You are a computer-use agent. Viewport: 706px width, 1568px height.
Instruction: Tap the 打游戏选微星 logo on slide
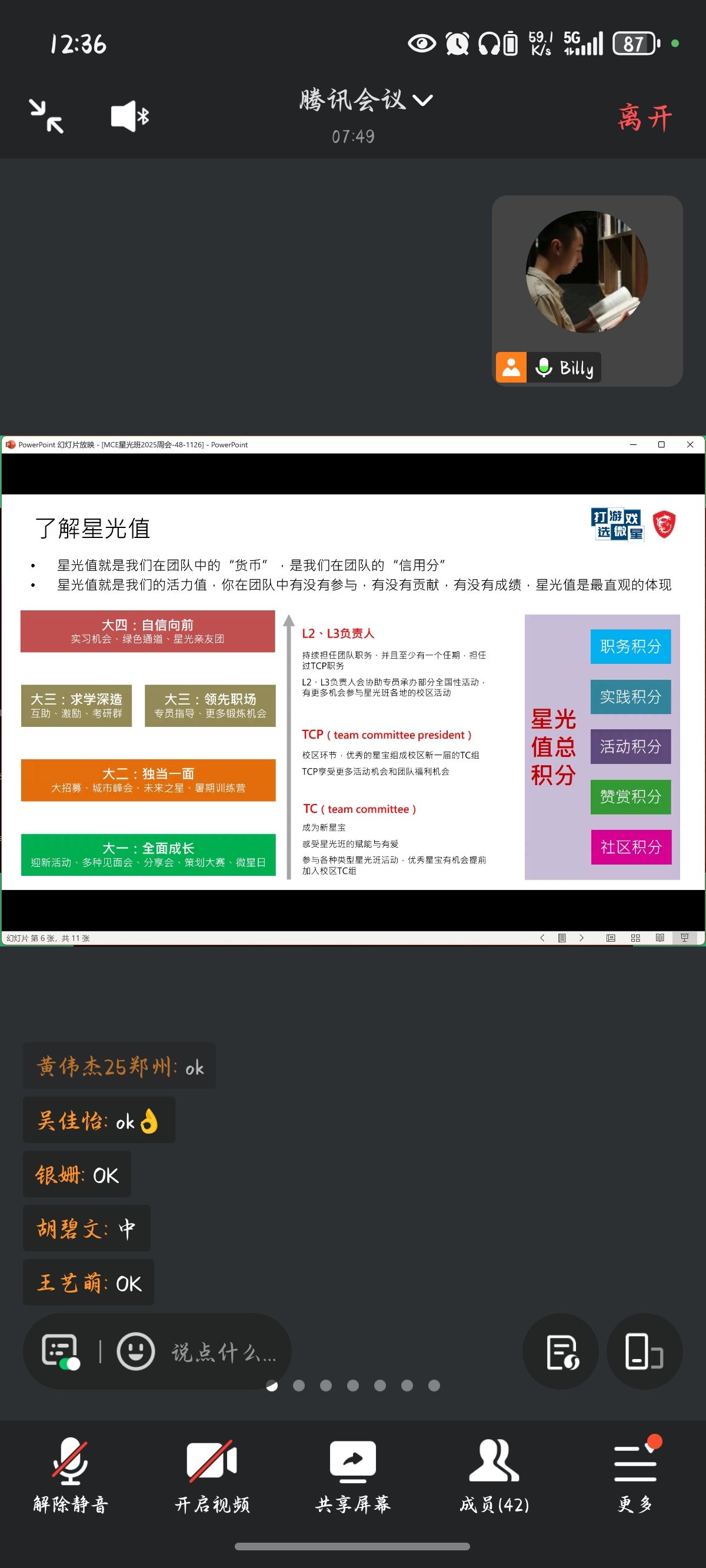(x=617, y=524)
